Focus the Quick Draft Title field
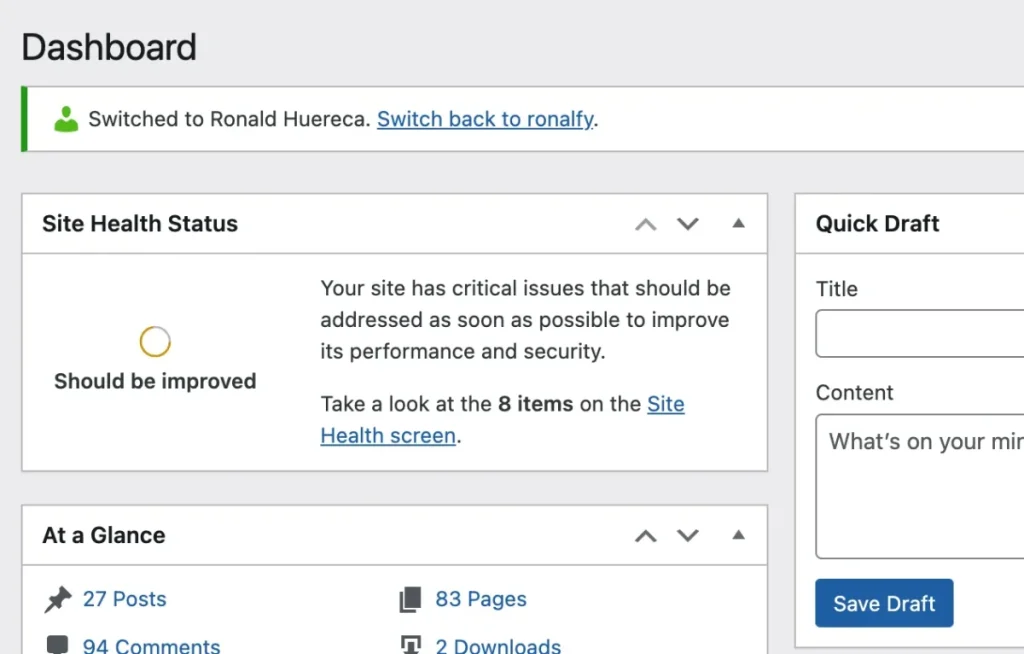This screenshot has width=1024, height=654. [919, 334]
